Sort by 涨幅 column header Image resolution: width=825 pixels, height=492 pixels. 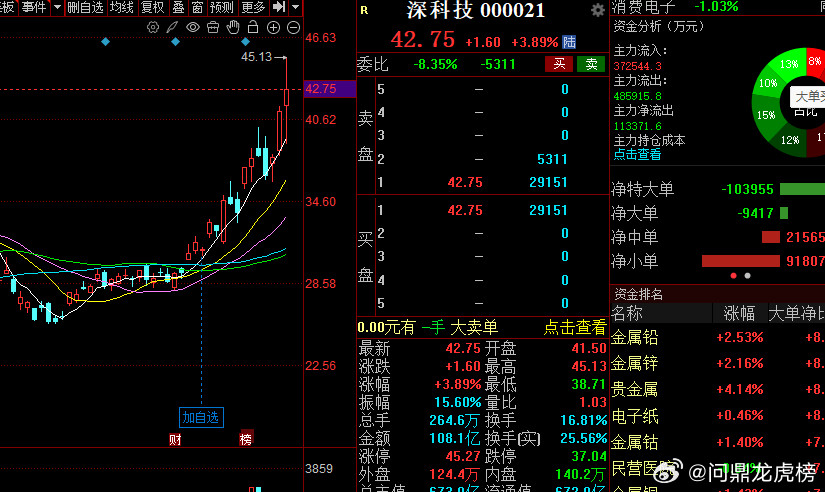tap(739, 314)
